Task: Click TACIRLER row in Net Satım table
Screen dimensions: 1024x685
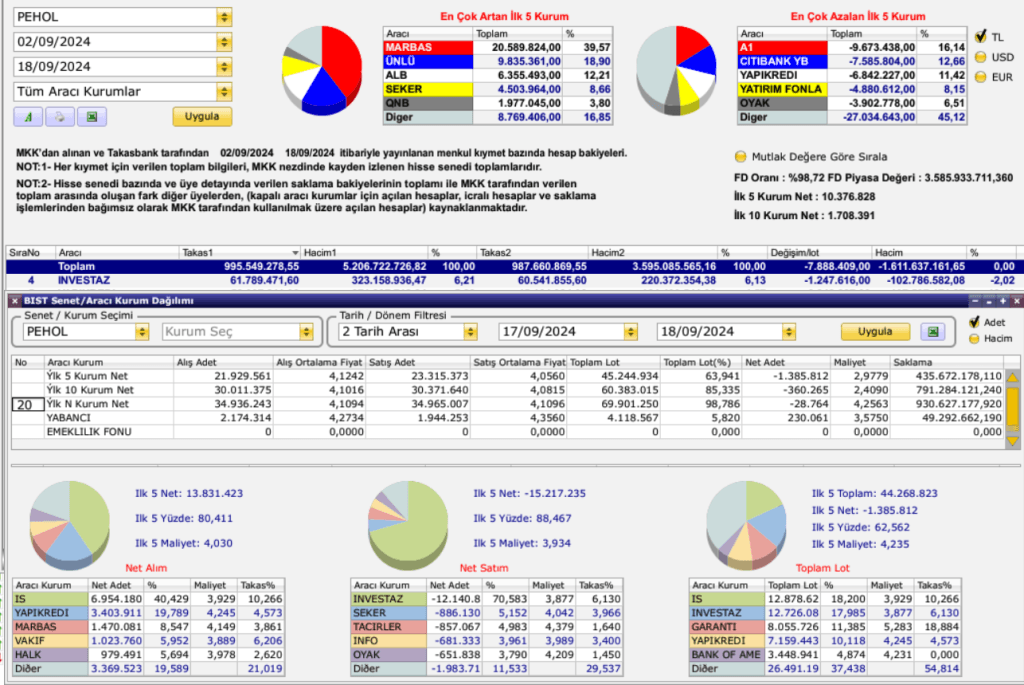Action: (487, 627)
